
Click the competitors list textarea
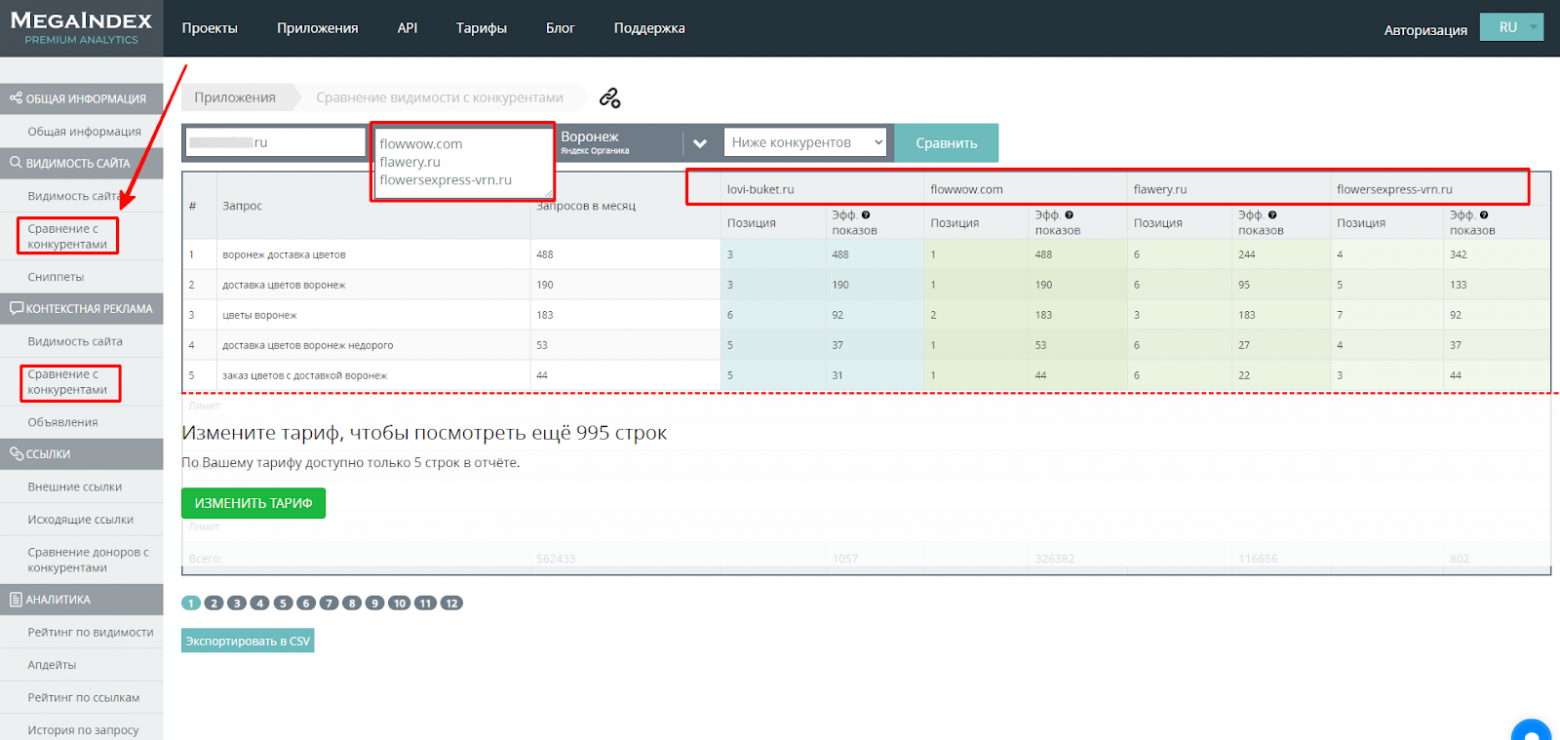[x=463, y=162]
